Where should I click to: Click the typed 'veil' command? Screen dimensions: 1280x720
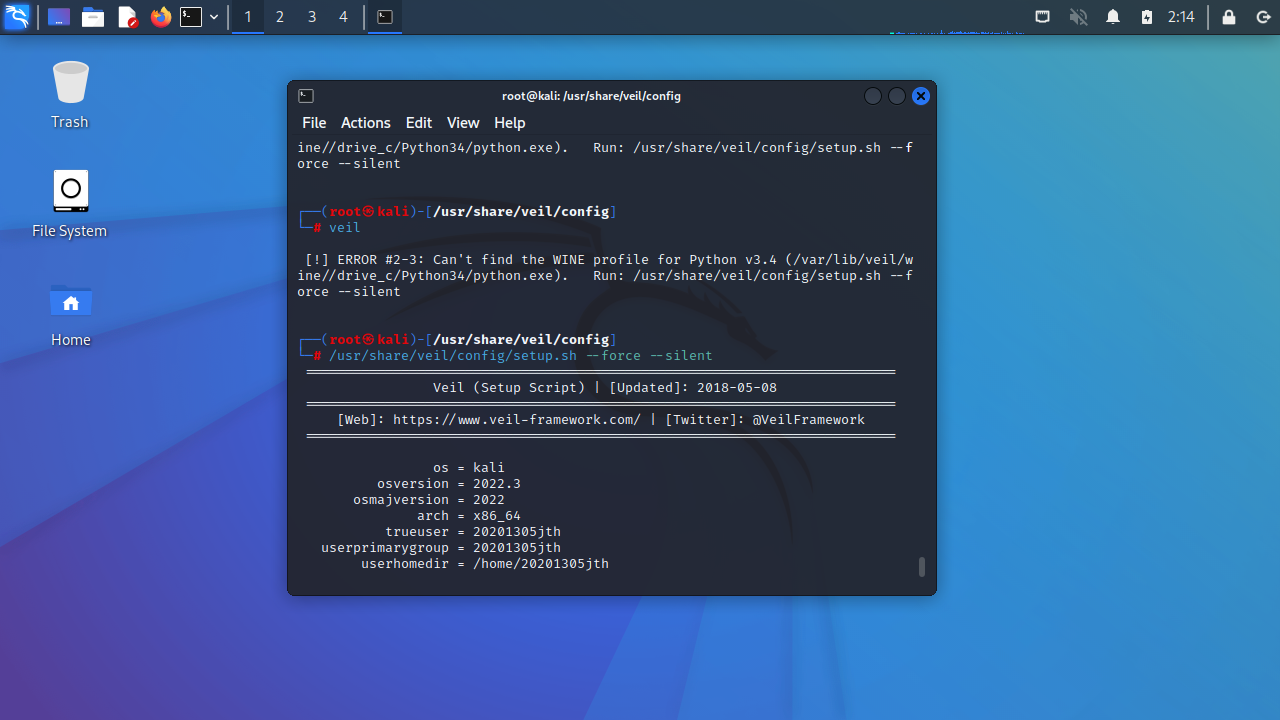point(345,228)
